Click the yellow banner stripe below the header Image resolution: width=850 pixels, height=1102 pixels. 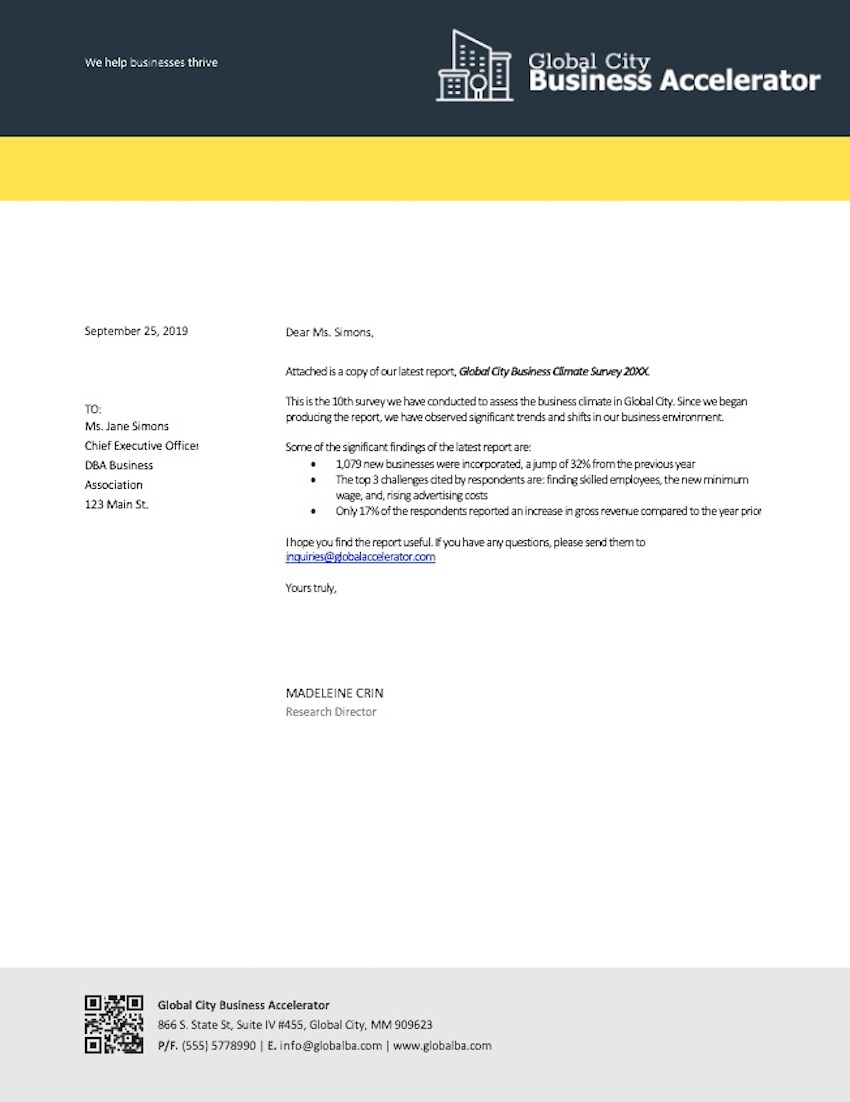[425, 168]
